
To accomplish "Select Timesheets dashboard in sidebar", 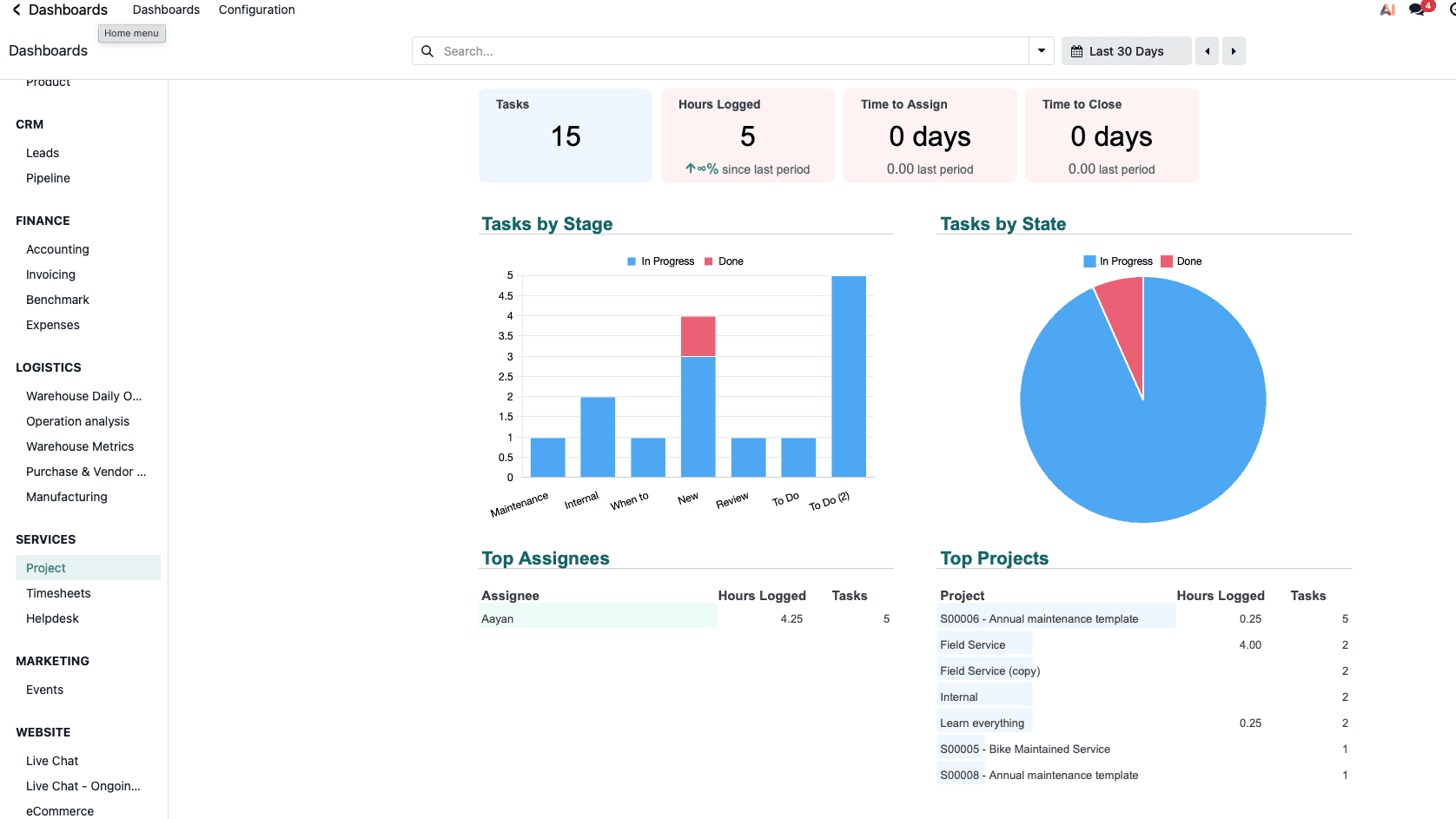I will coord(58,593).
